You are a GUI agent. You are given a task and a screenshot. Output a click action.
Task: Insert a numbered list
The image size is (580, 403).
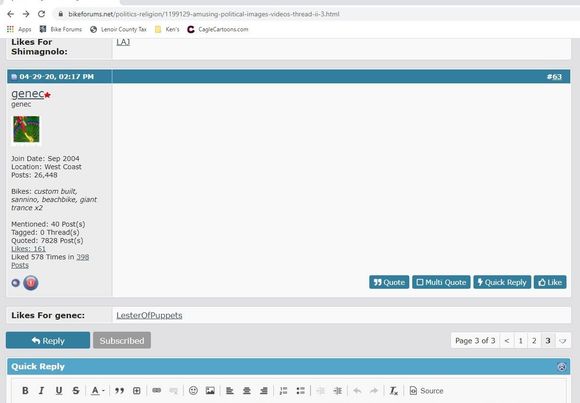(283, 390)
